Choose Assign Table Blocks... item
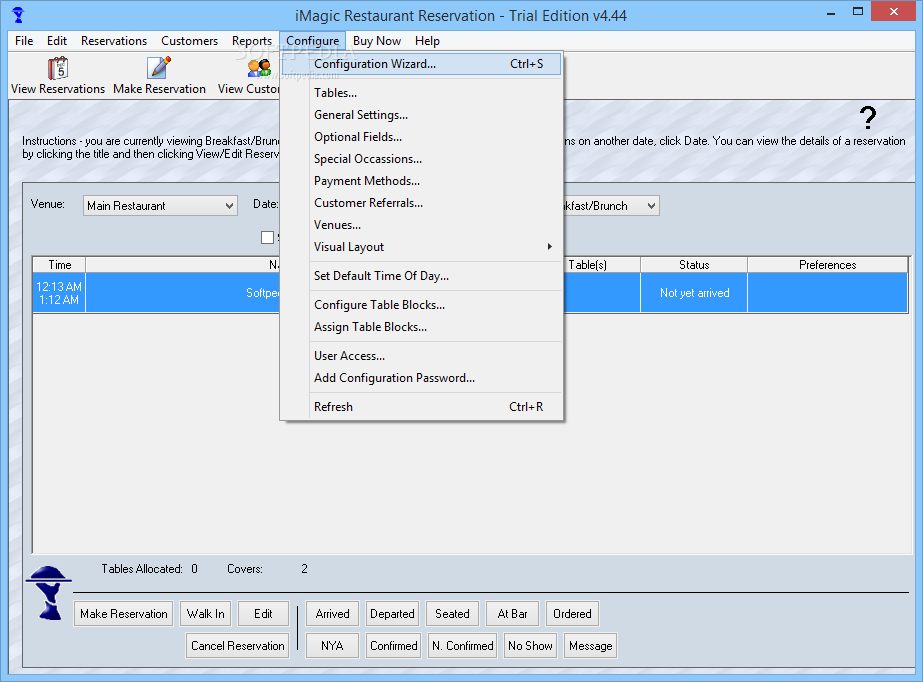923x682 pixels. [421, 327]
